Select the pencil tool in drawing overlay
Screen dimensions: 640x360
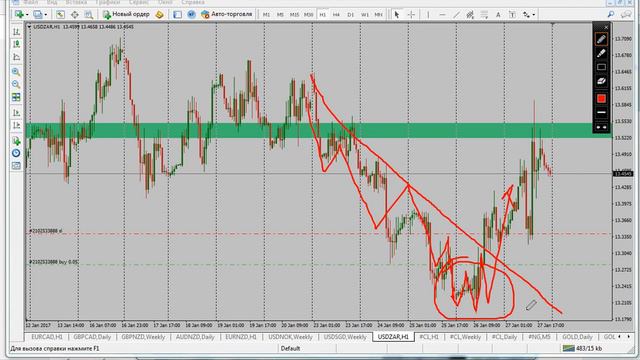coord(601,40)
